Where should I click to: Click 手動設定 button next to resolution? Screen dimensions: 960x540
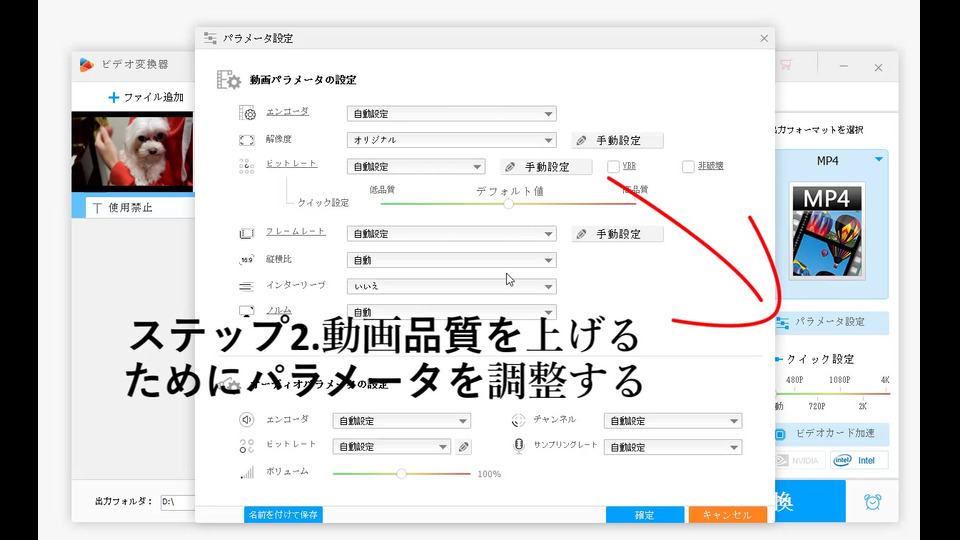click(x=617, y=140)
